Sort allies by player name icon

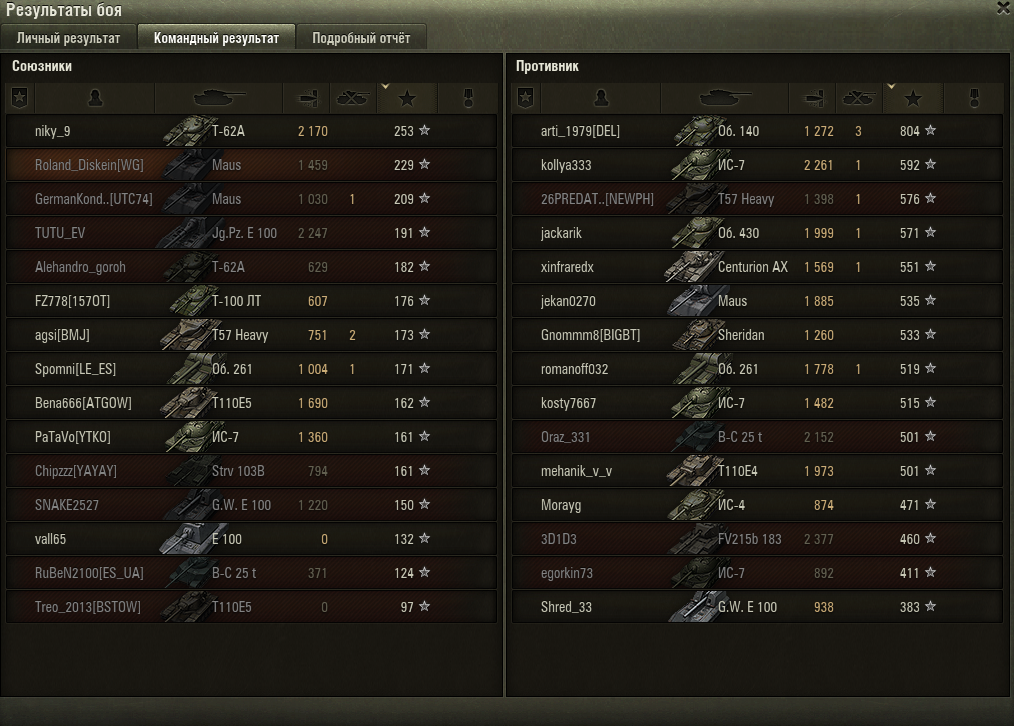pos(95,98)
